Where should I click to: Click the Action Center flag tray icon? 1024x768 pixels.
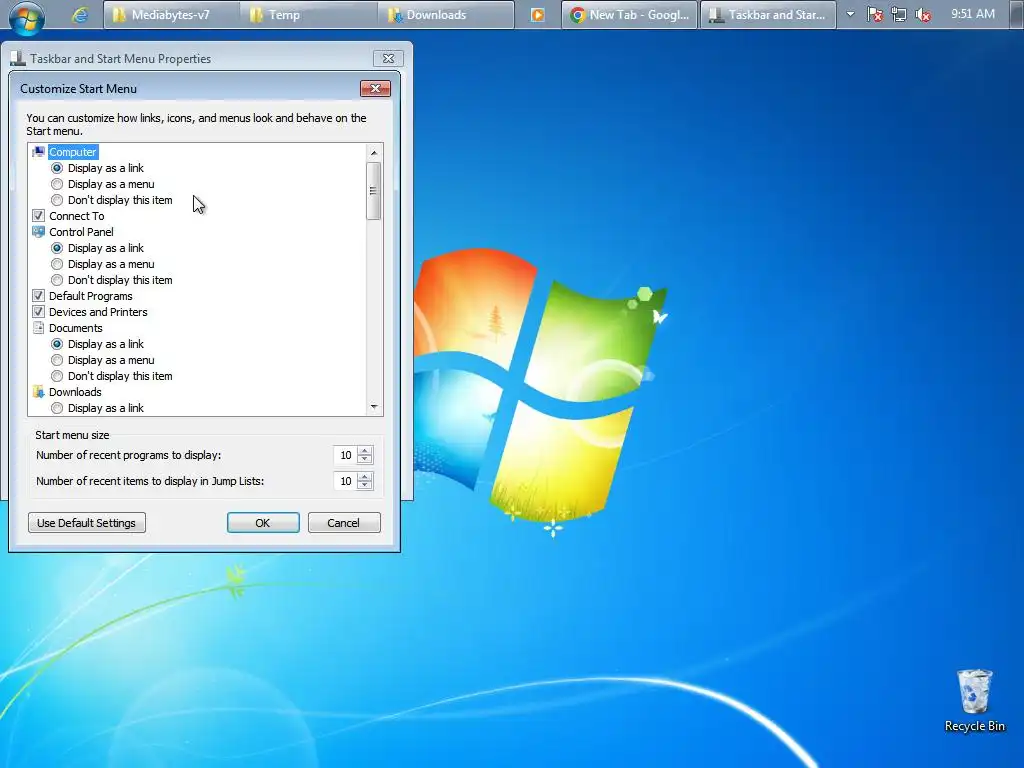coord(875,14)
